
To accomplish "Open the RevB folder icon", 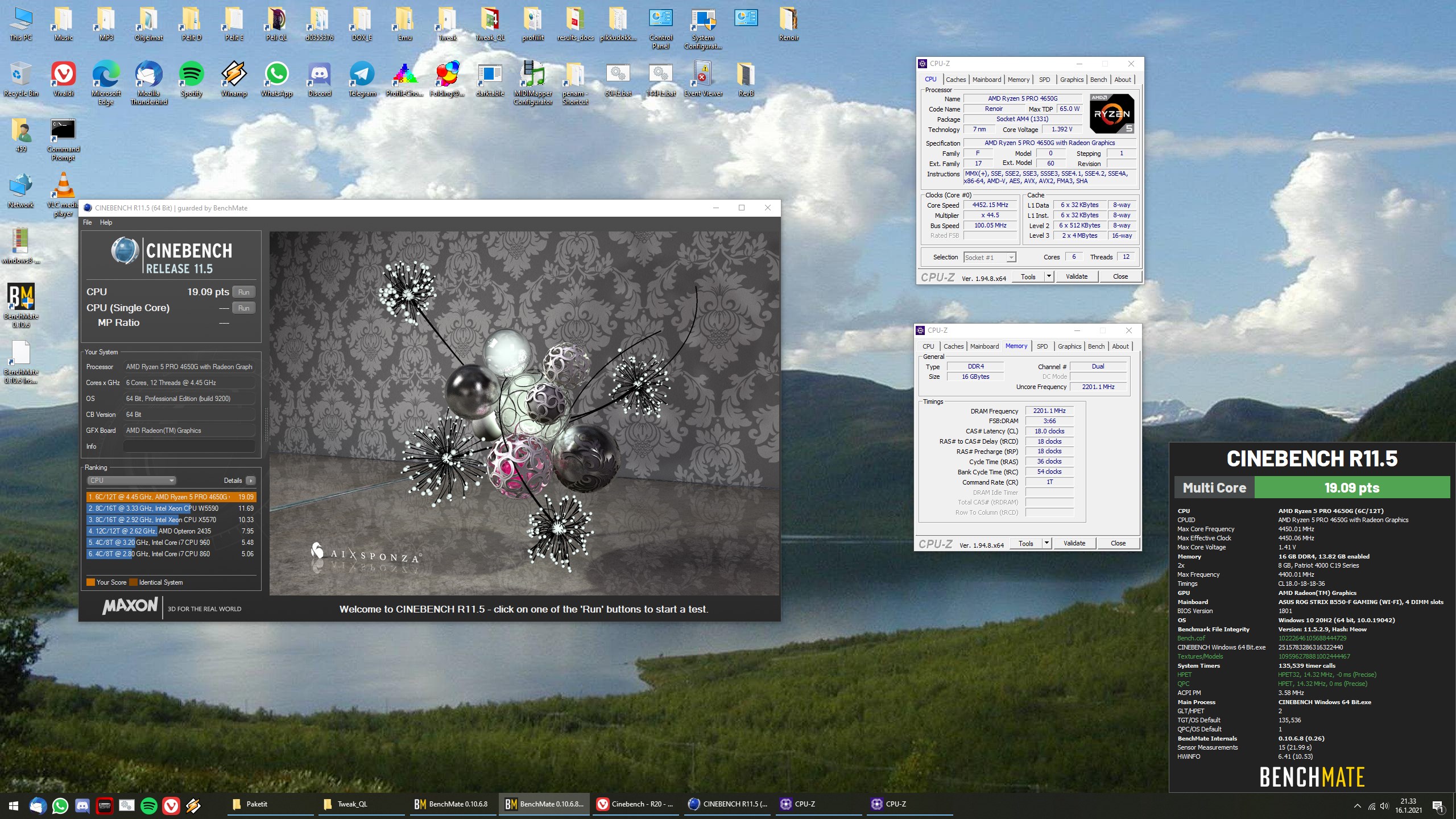I will pyautogui.click(x=746, y=79).
